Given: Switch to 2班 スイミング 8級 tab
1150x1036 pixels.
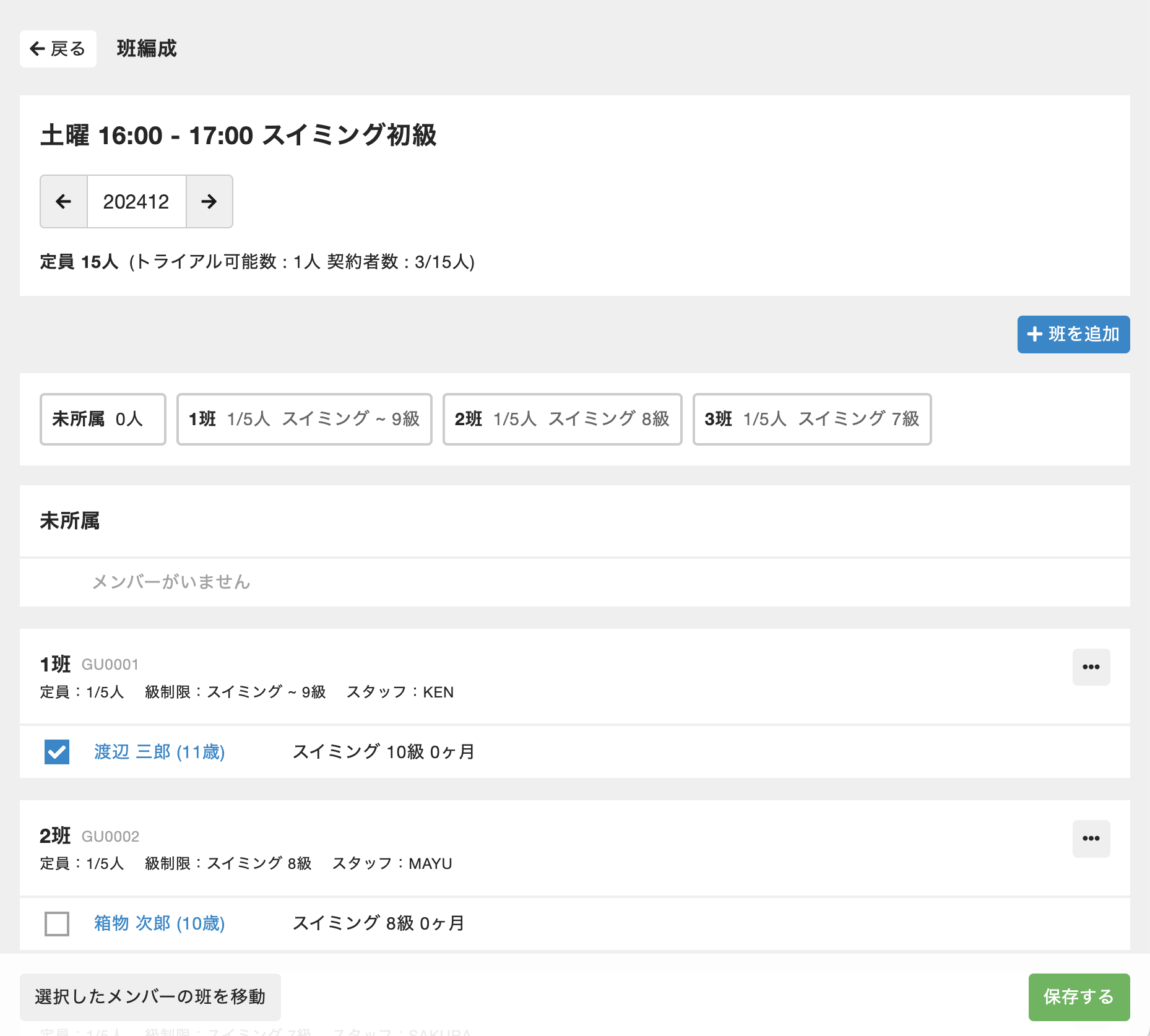Looking at the screenshot, I should click(x=562, y=419).
